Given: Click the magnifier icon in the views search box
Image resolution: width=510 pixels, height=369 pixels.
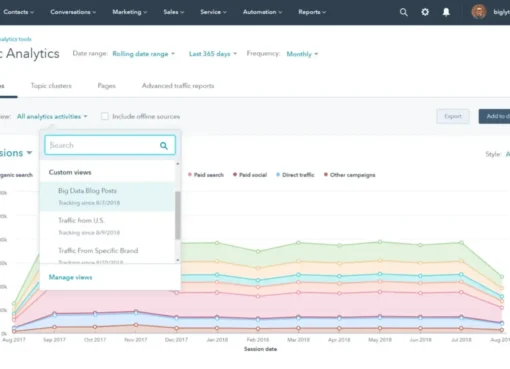Looking at the screenshot, I should (x=164, y=145).
